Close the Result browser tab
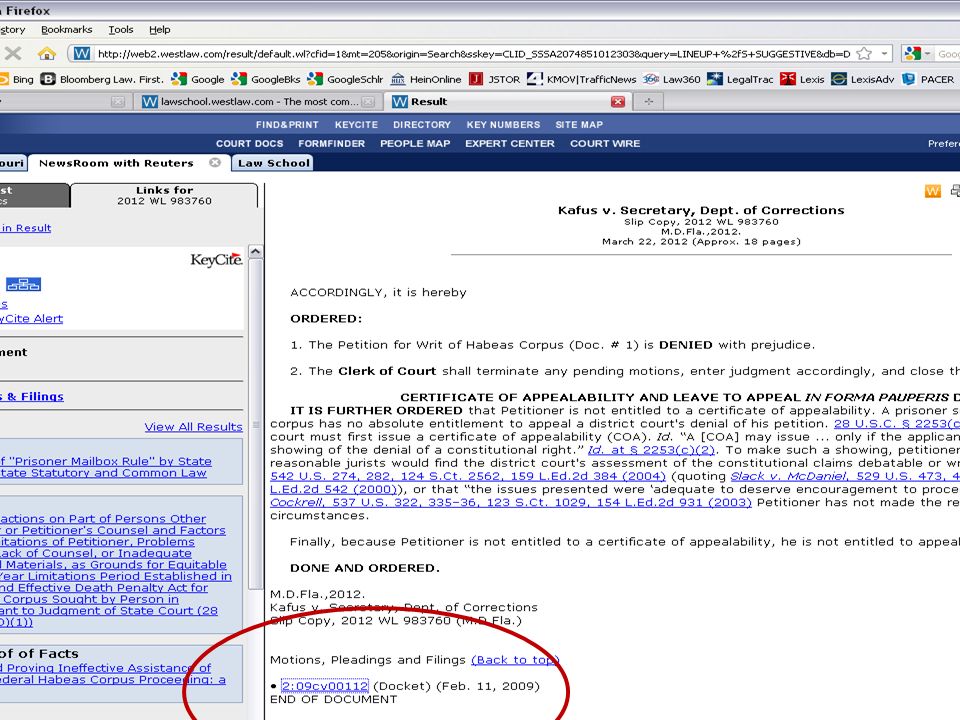Viewport: 960px width, 720px height. [x=618, y=102]
